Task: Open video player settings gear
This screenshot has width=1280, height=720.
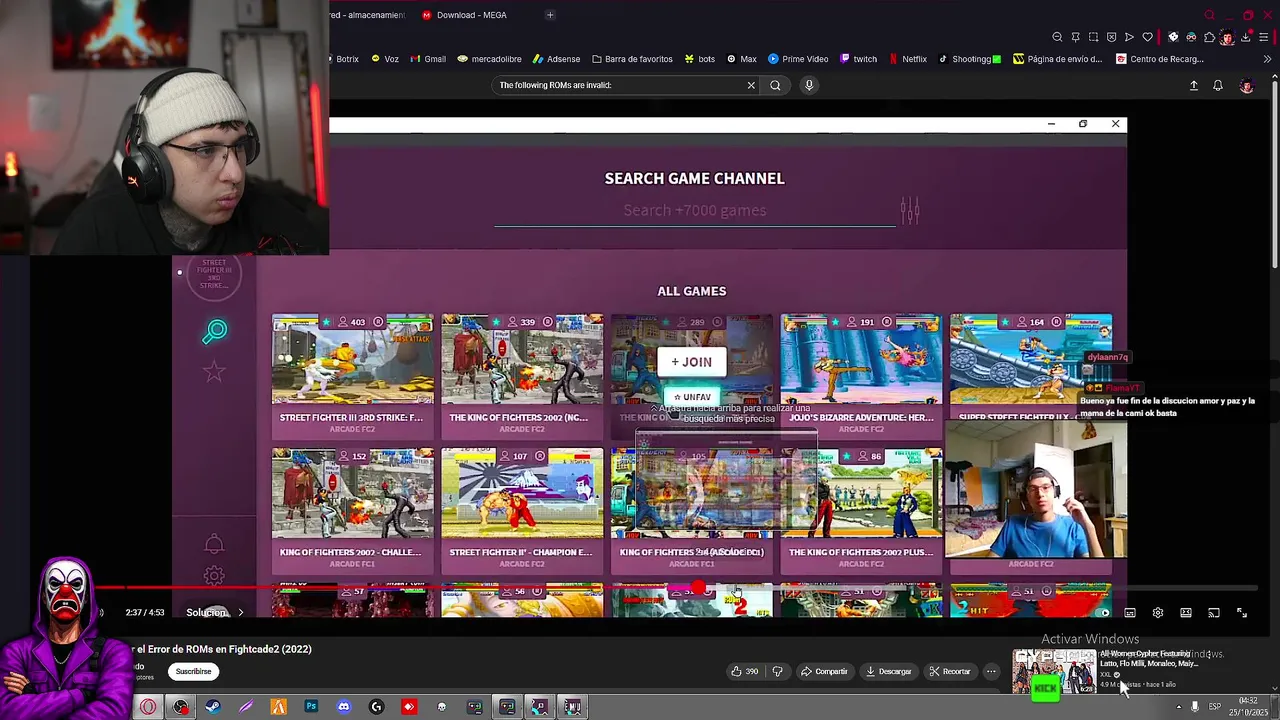Action: click(x=1158, y=613)
